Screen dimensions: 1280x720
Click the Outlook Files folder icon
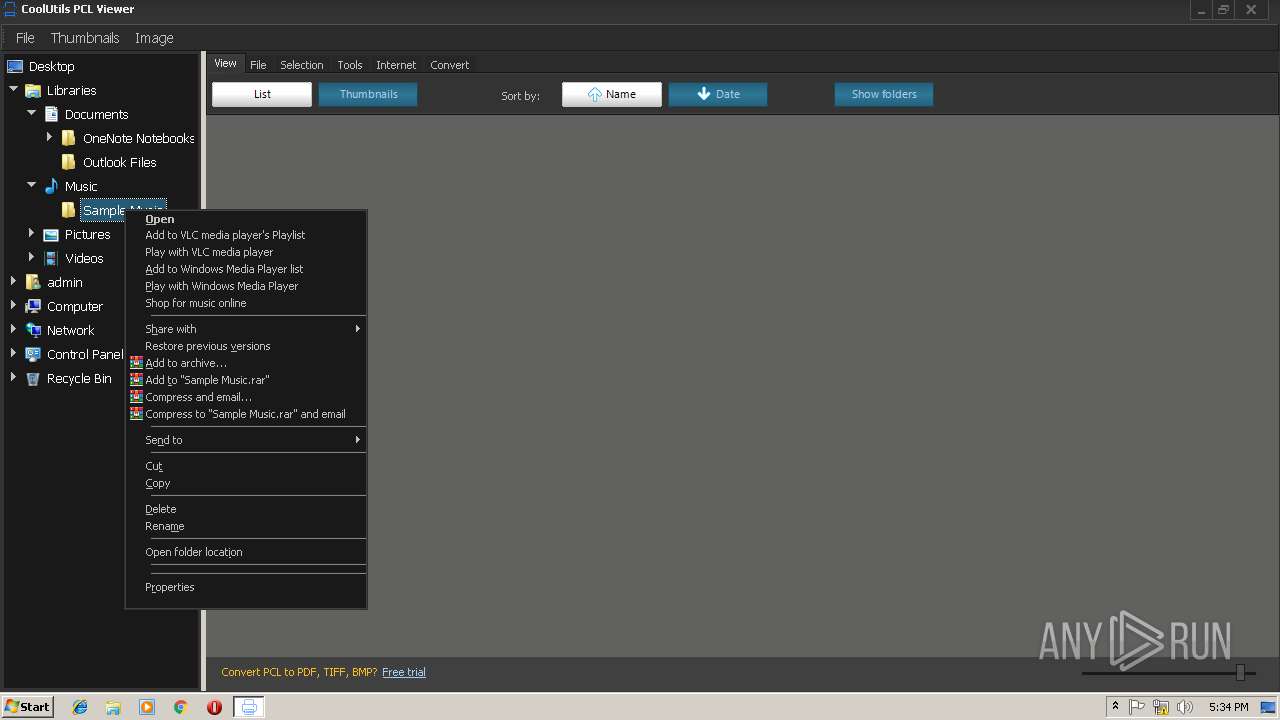pyautogui.click(x=69, y=162)
